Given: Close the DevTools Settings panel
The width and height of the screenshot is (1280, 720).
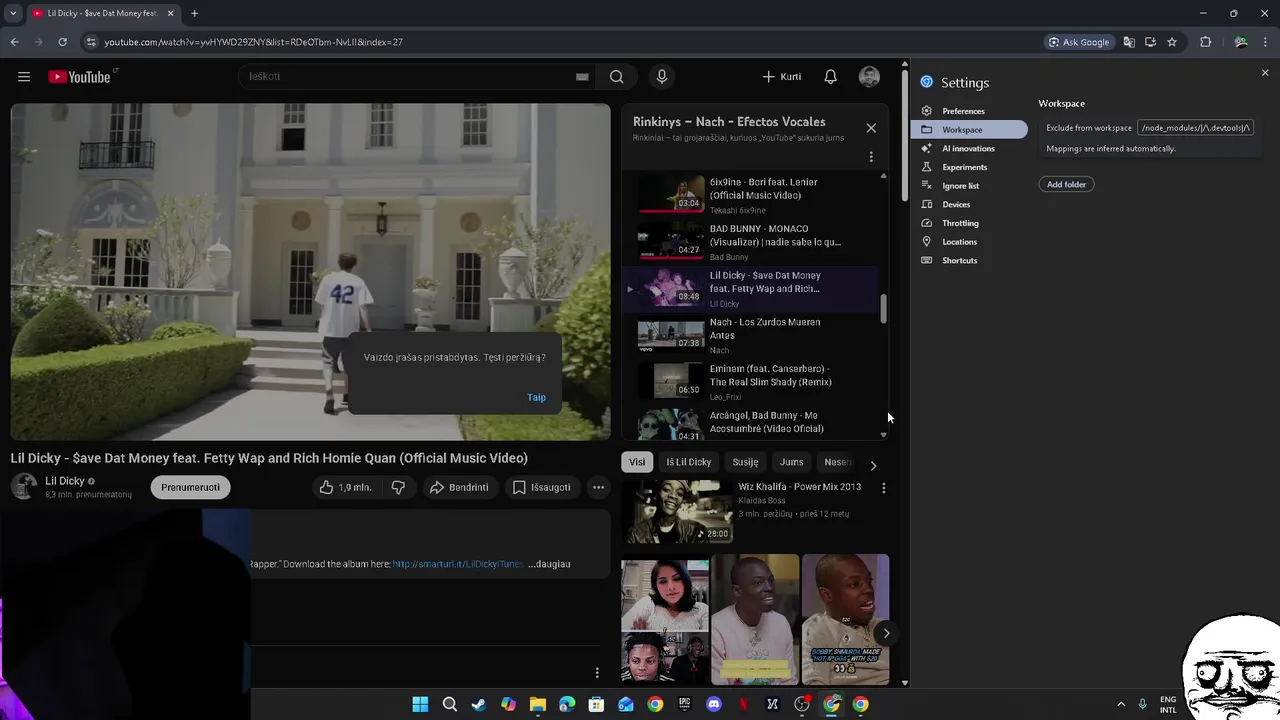Looking at the screenshot, I should 1265,73.
